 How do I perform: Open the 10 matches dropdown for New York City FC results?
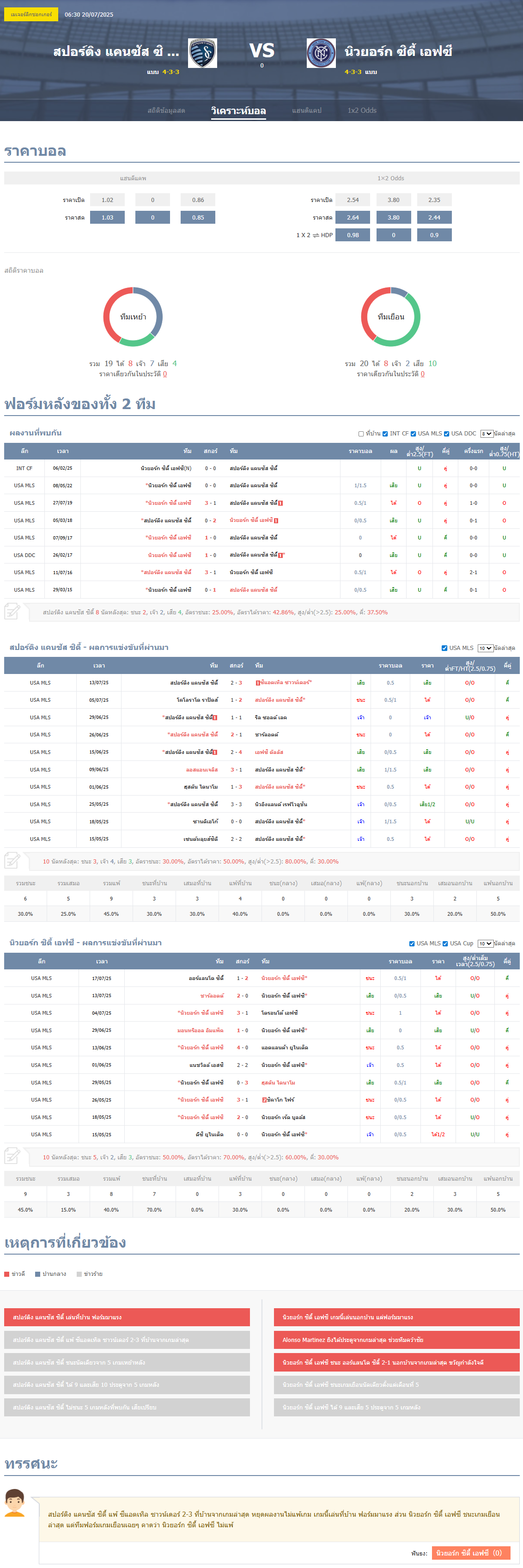tap(485, 943)
